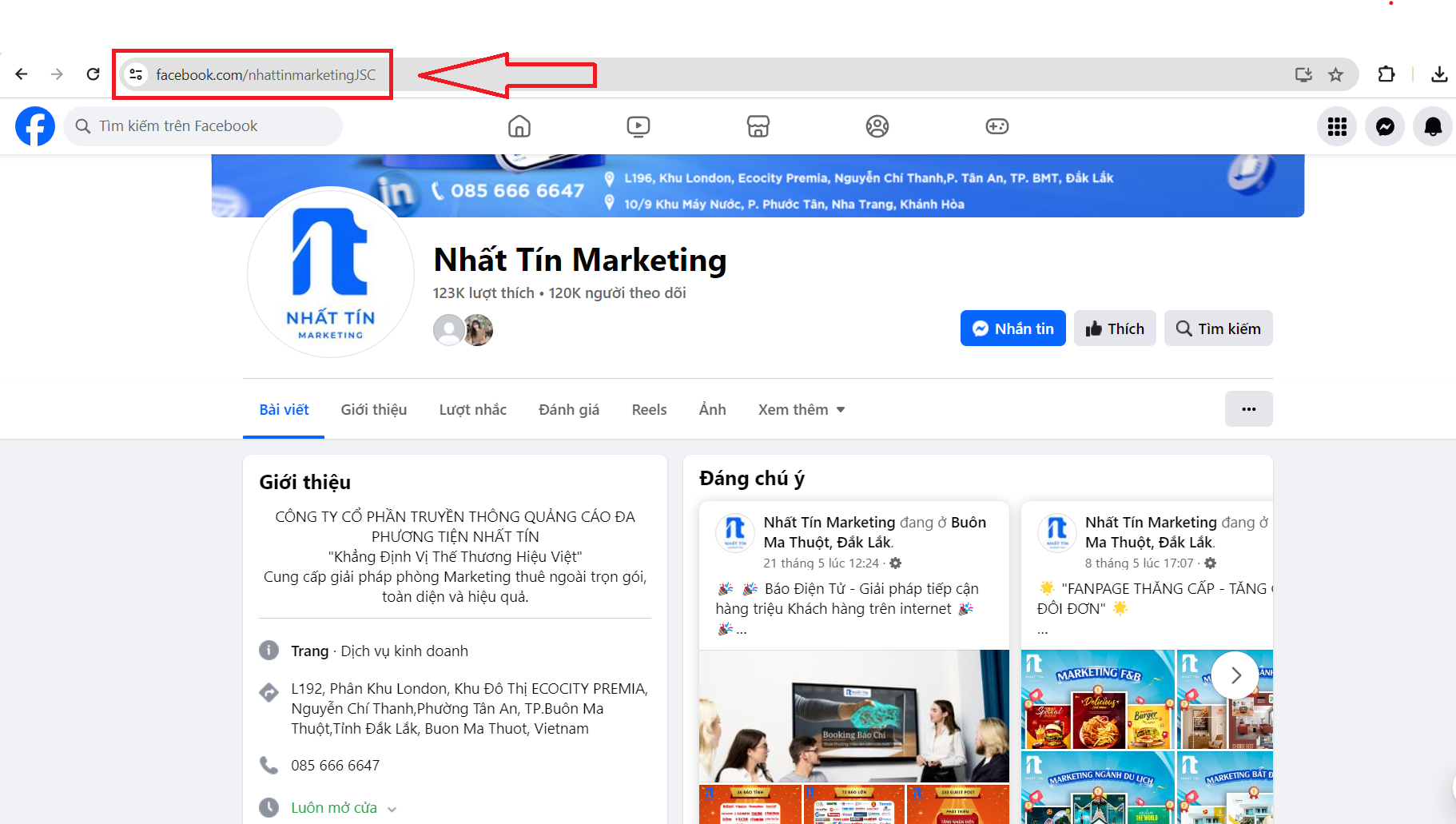
Task: Click the page info icon in intro
Action: (269, 651)
